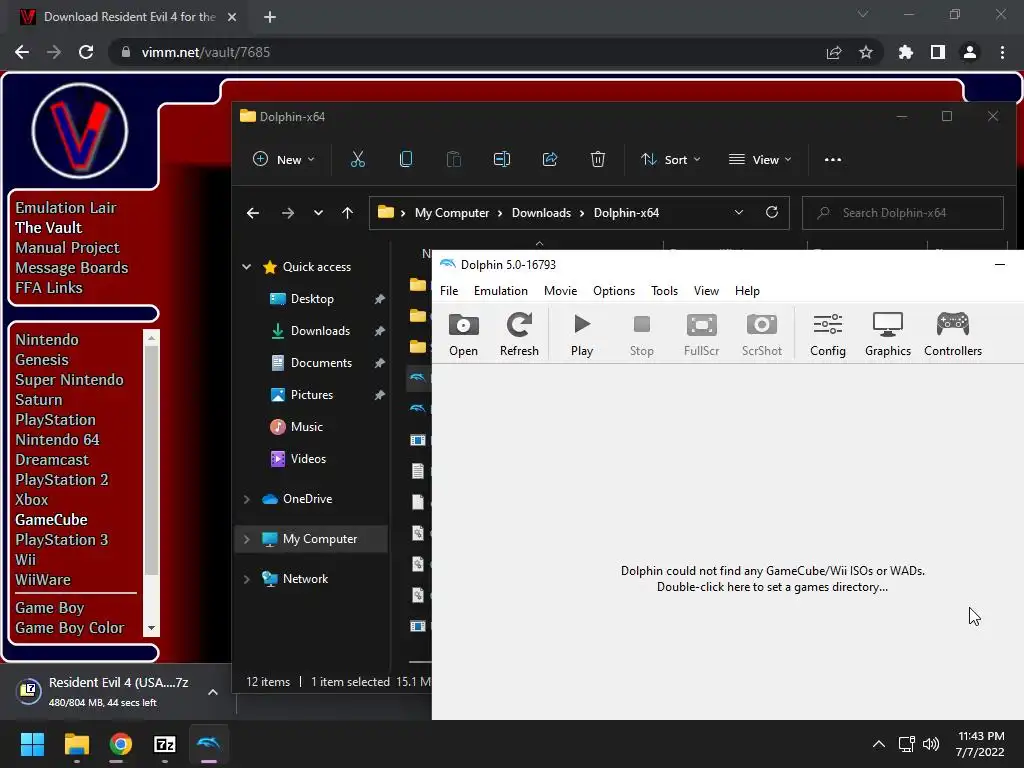
Task: Open recent locations chevron in File Explorer
Action: pos(318,213)
